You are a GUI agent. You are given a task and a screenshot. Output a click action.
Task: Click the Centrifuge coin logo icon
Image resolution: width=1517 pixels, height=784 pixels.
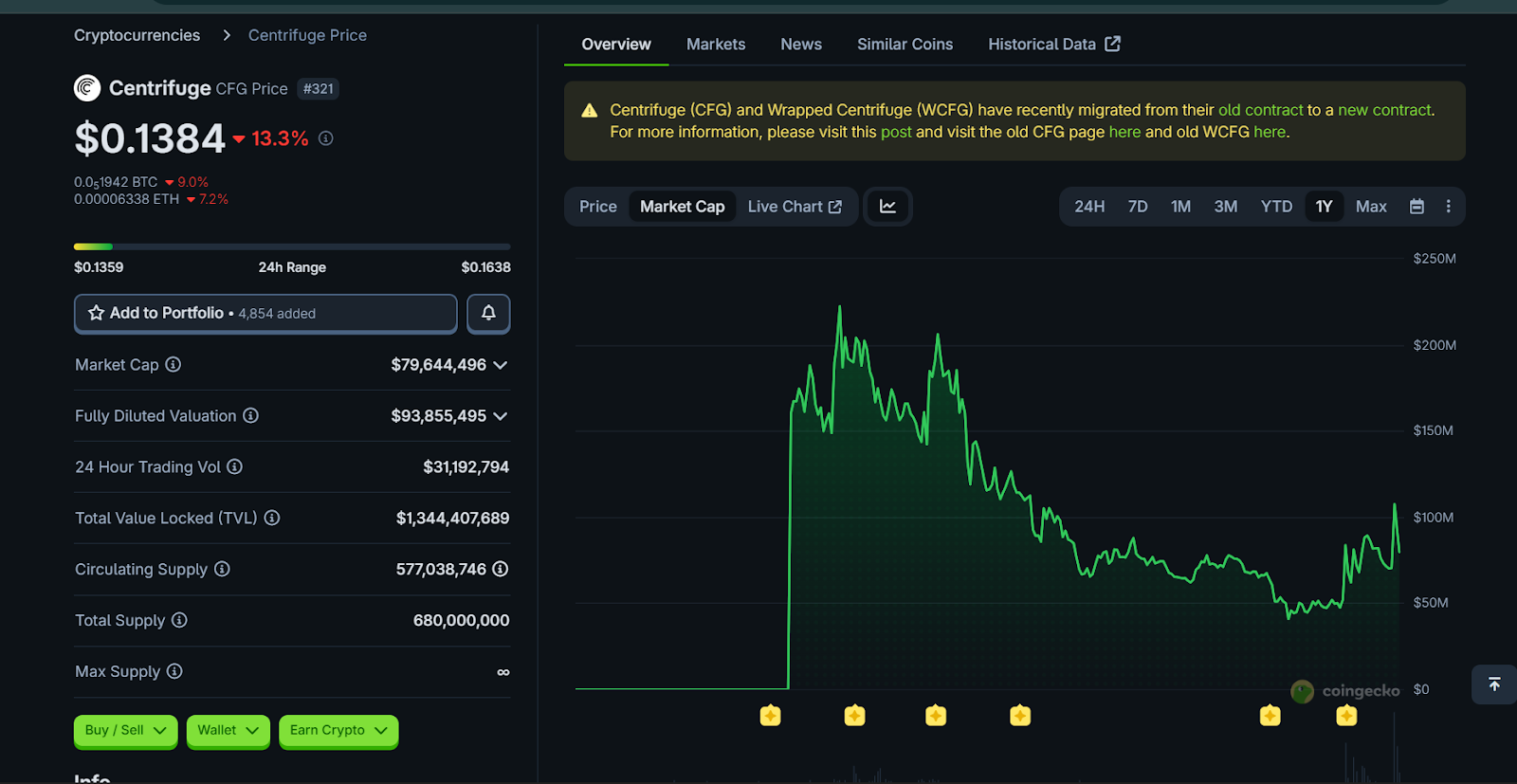tap(87, 88)
